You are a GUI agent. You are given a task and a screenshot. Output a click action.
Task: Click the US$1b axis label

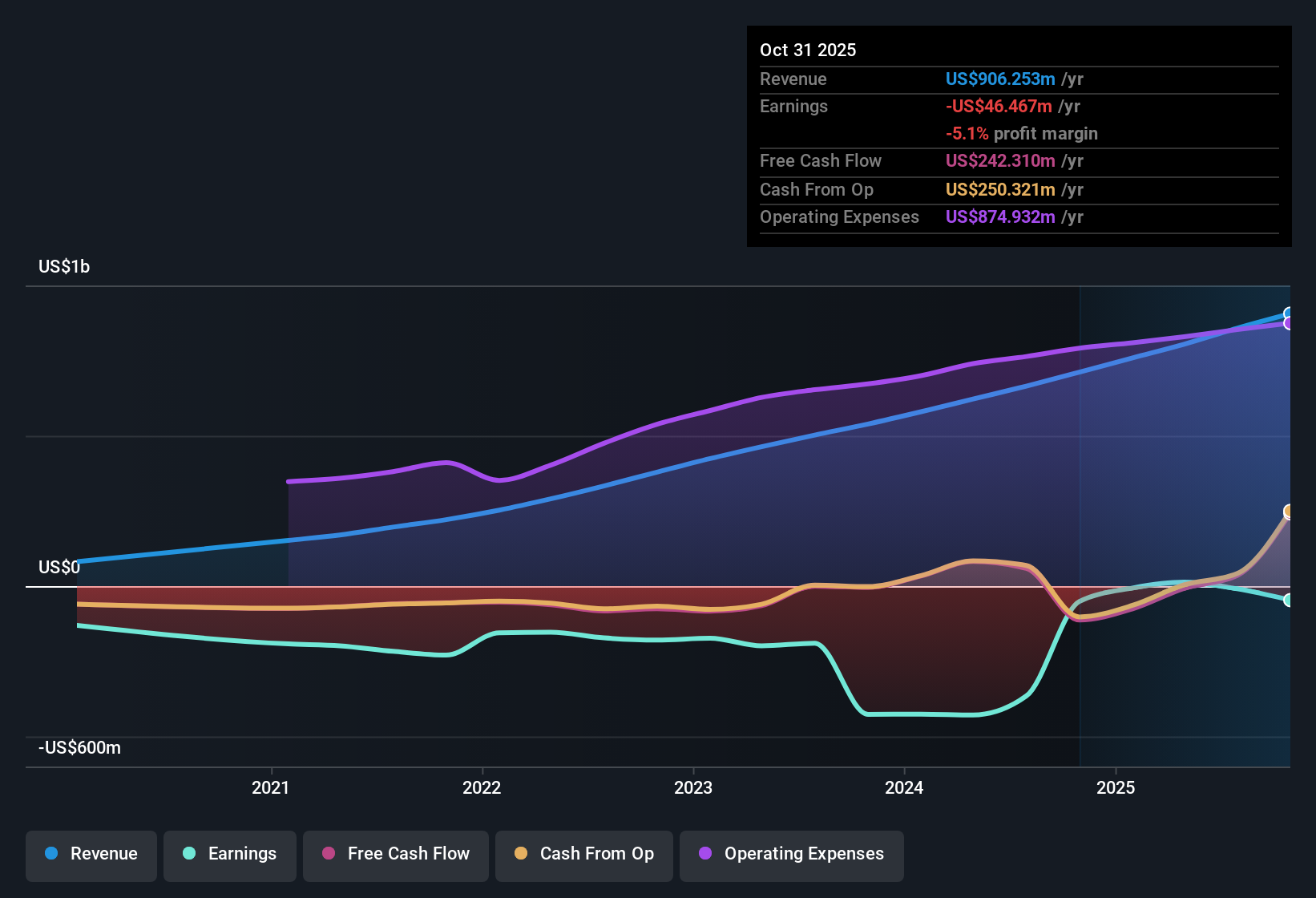click(63, 266)
